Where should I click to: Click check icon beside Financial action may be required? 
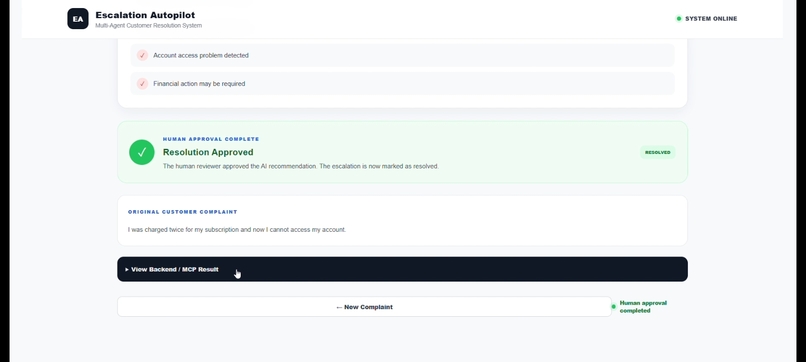[x=142, y=83]
